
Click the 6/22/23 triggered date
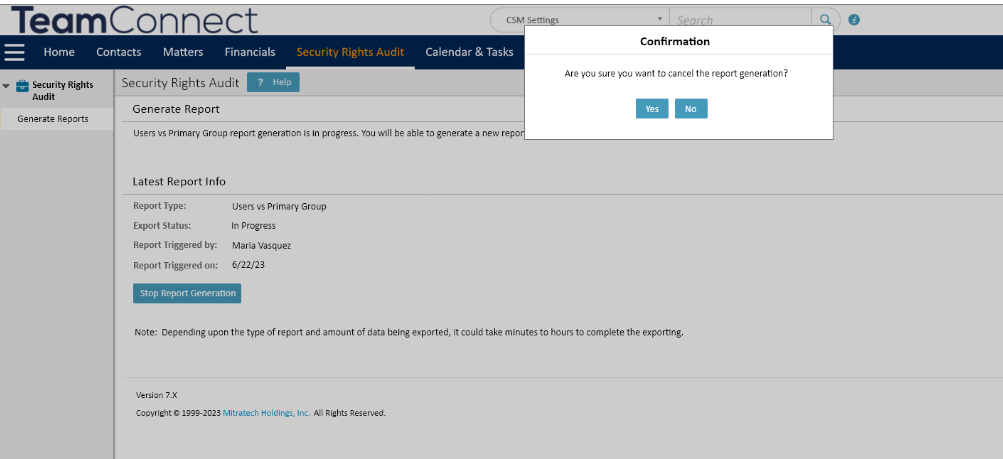(x=248, y=265)
